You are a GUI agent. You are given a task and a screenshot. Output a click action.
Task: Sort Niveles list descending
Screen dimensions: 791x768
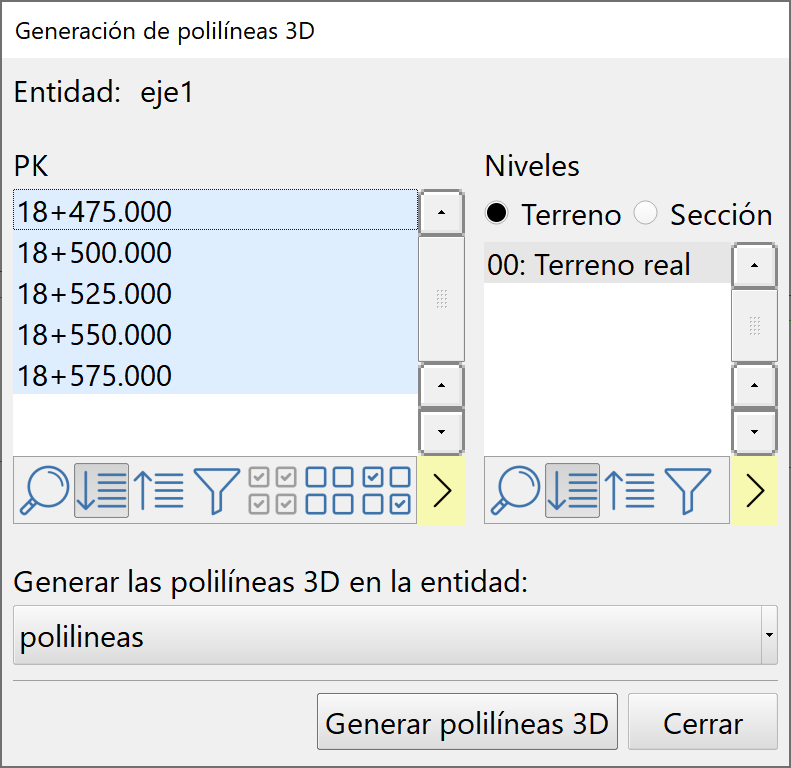point(573,490)
